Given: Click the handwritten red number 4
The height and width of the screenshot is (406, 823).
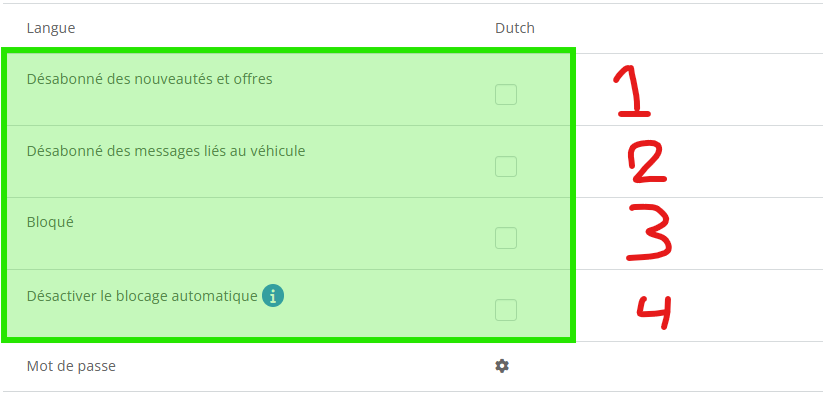Looking at the screenshot, I should coord(654,313).
